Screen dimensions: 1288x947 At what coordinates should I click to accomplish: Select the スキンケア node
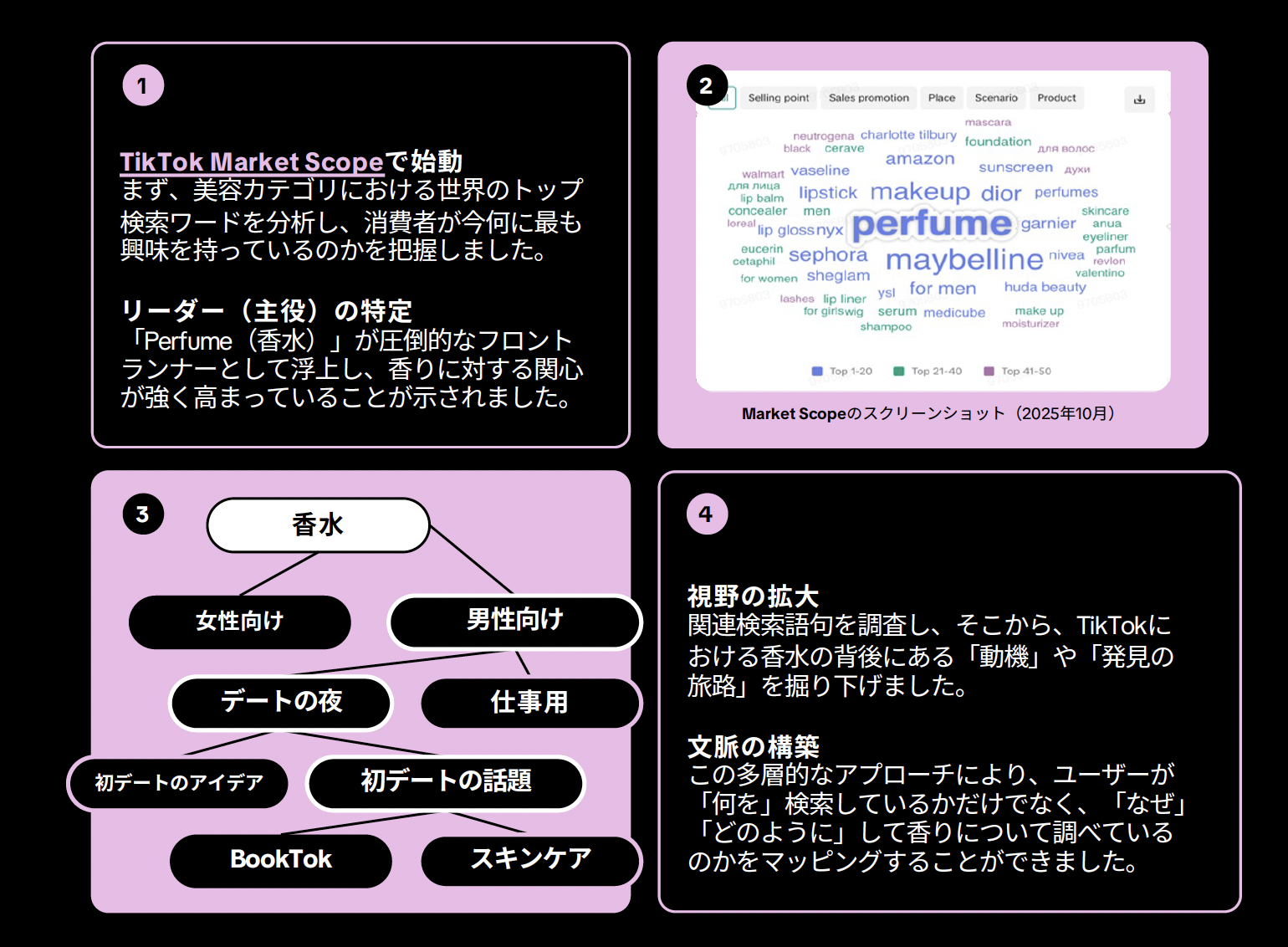(x=530, y=859)
